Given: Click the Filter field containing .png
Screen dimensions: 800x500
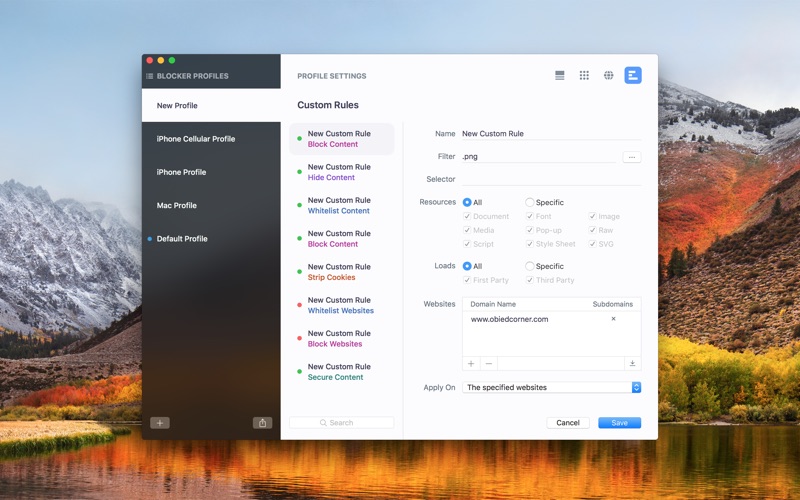Looking at the screenshot, I should [x=539, y=157].
